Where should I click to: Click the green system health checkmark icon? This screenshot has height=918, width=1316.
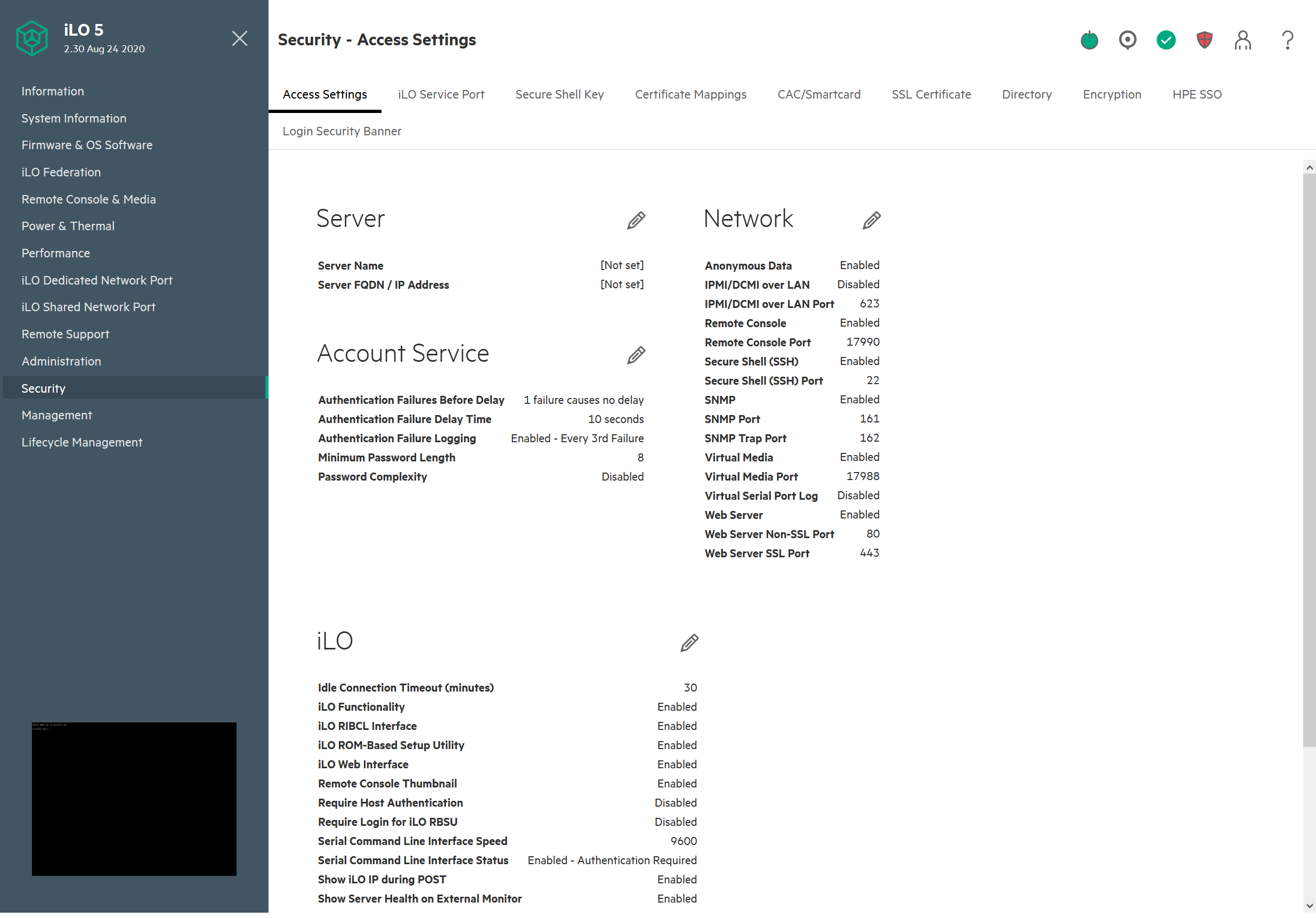click(x=1166, y=40)
